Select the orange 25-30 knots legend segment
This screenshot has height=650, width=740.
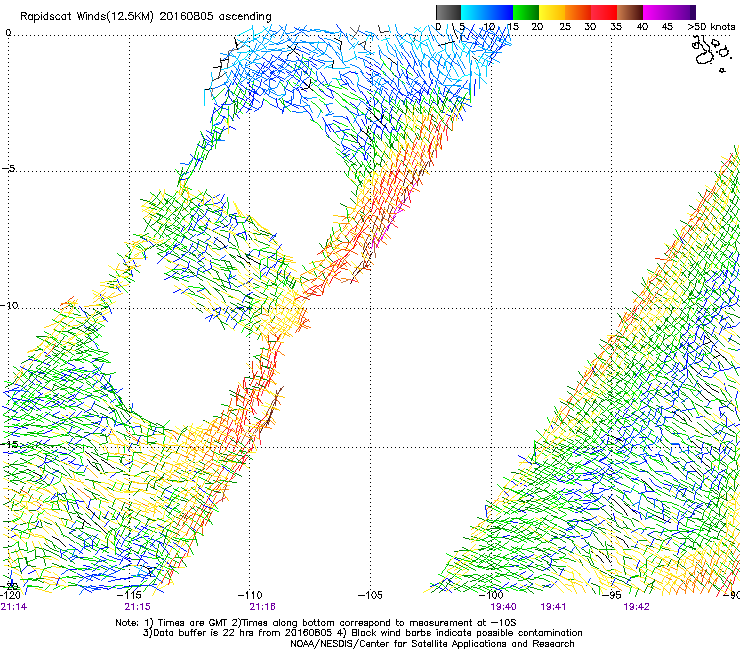pos(578,12)
